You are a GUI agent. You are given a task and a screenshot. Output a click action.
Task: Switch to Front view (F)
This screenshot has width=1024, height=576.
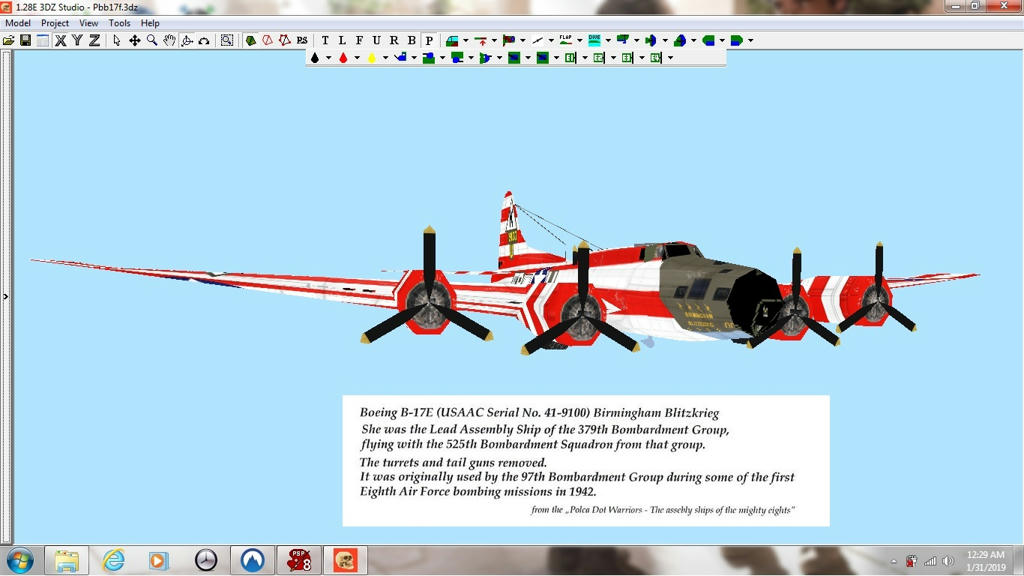click(359, 40)
